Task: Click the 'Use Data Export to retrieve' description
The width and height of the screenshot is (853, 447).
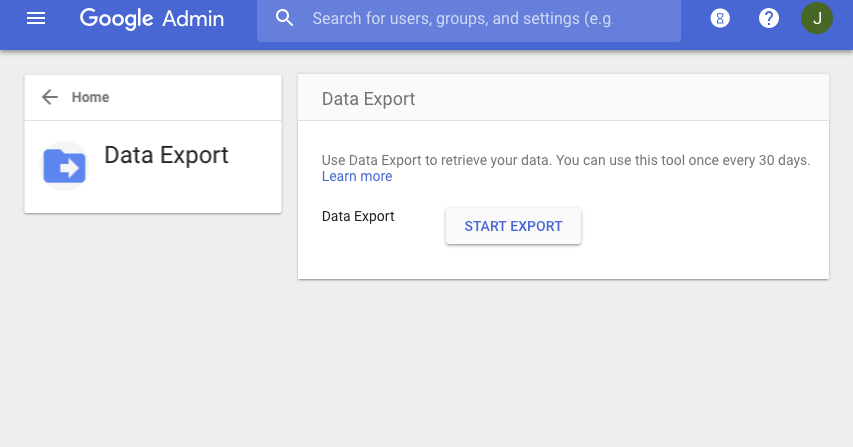Action: [566, 160]
